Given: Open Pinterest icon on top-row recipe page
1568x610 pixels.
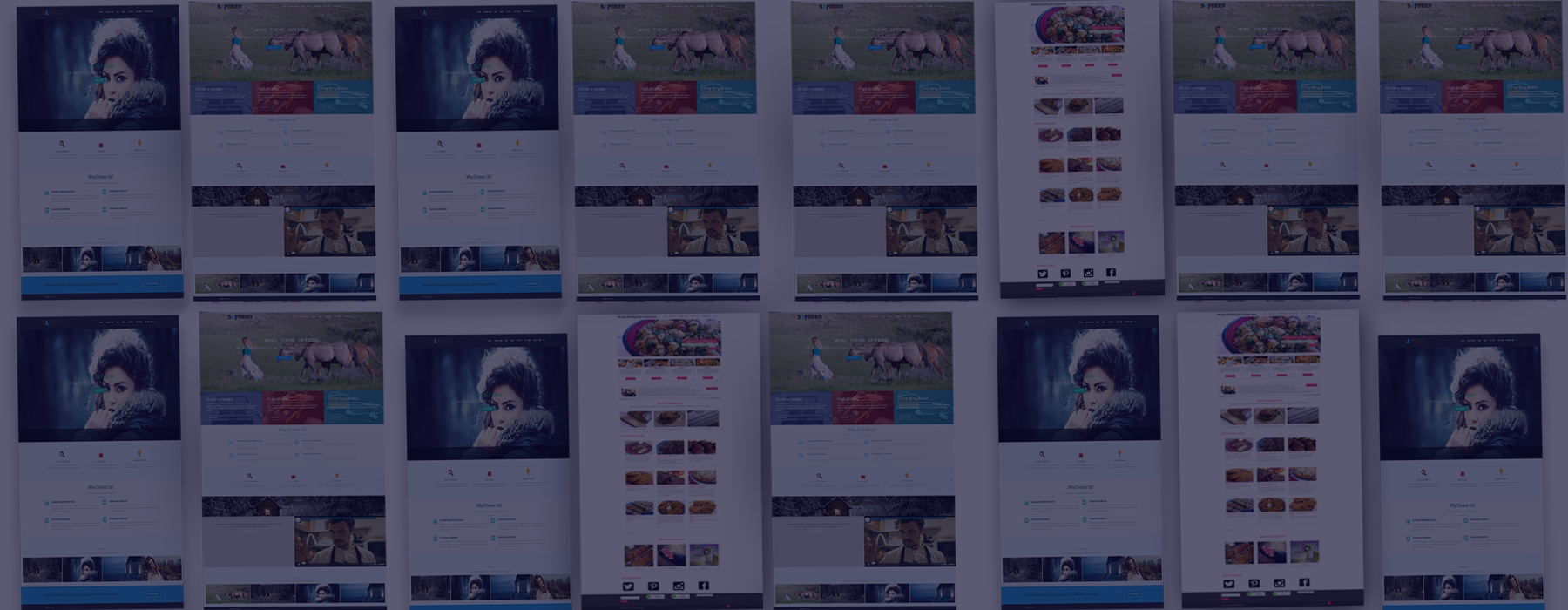Looking at the screenshot, I should (x=1064, y=274).
